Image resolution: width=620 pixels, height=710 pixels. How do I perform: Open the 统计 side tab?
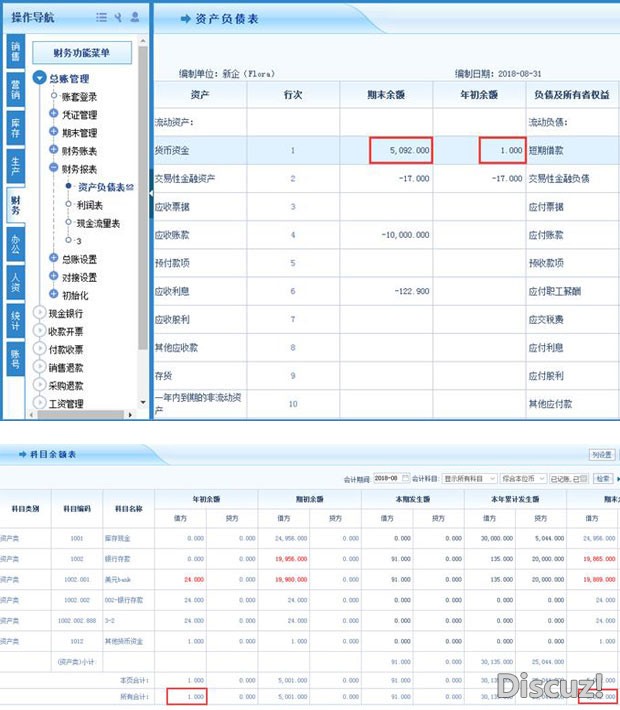15,321
